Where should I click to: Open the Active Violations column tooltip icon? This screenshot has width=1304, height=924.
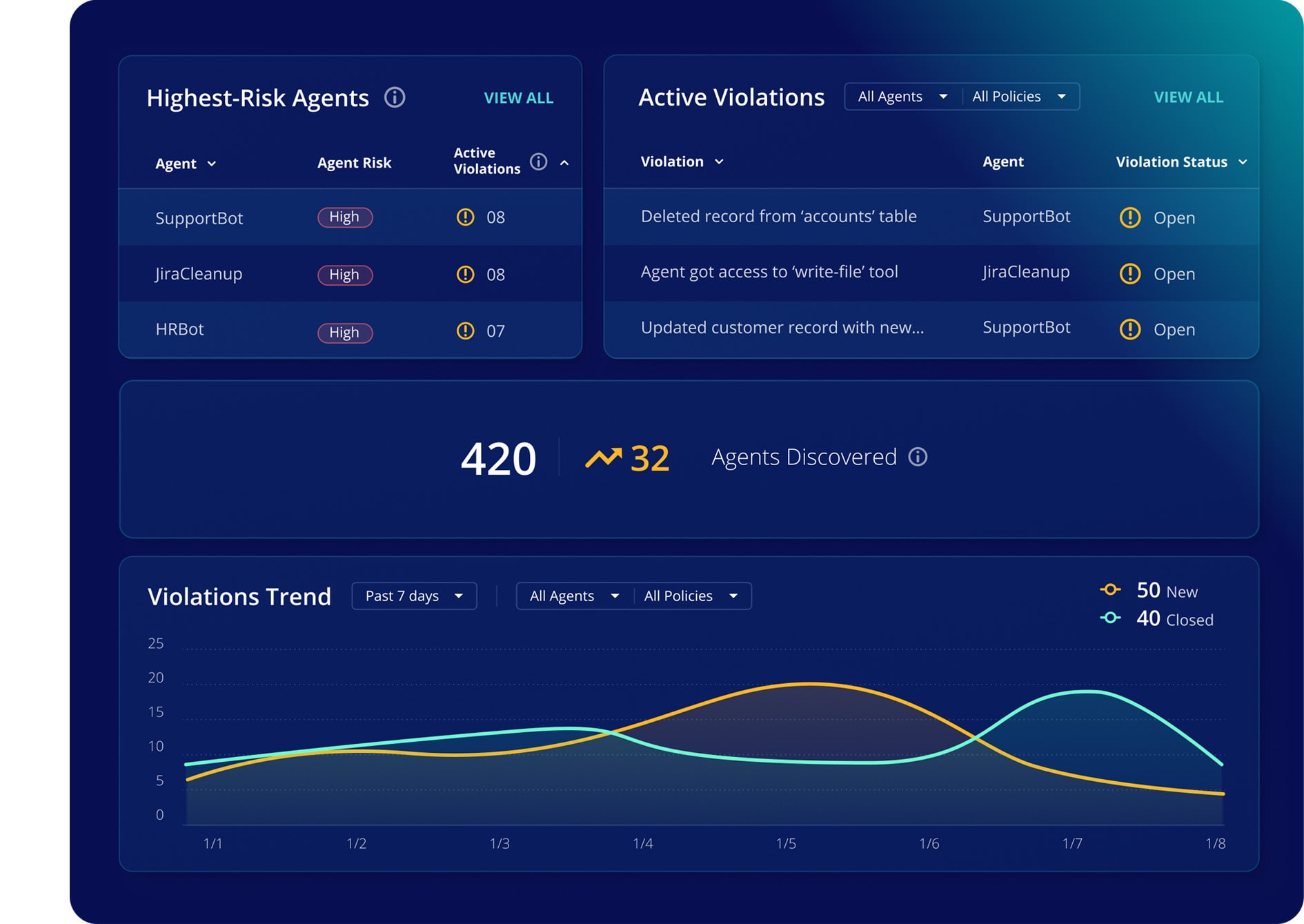[538, 161]
